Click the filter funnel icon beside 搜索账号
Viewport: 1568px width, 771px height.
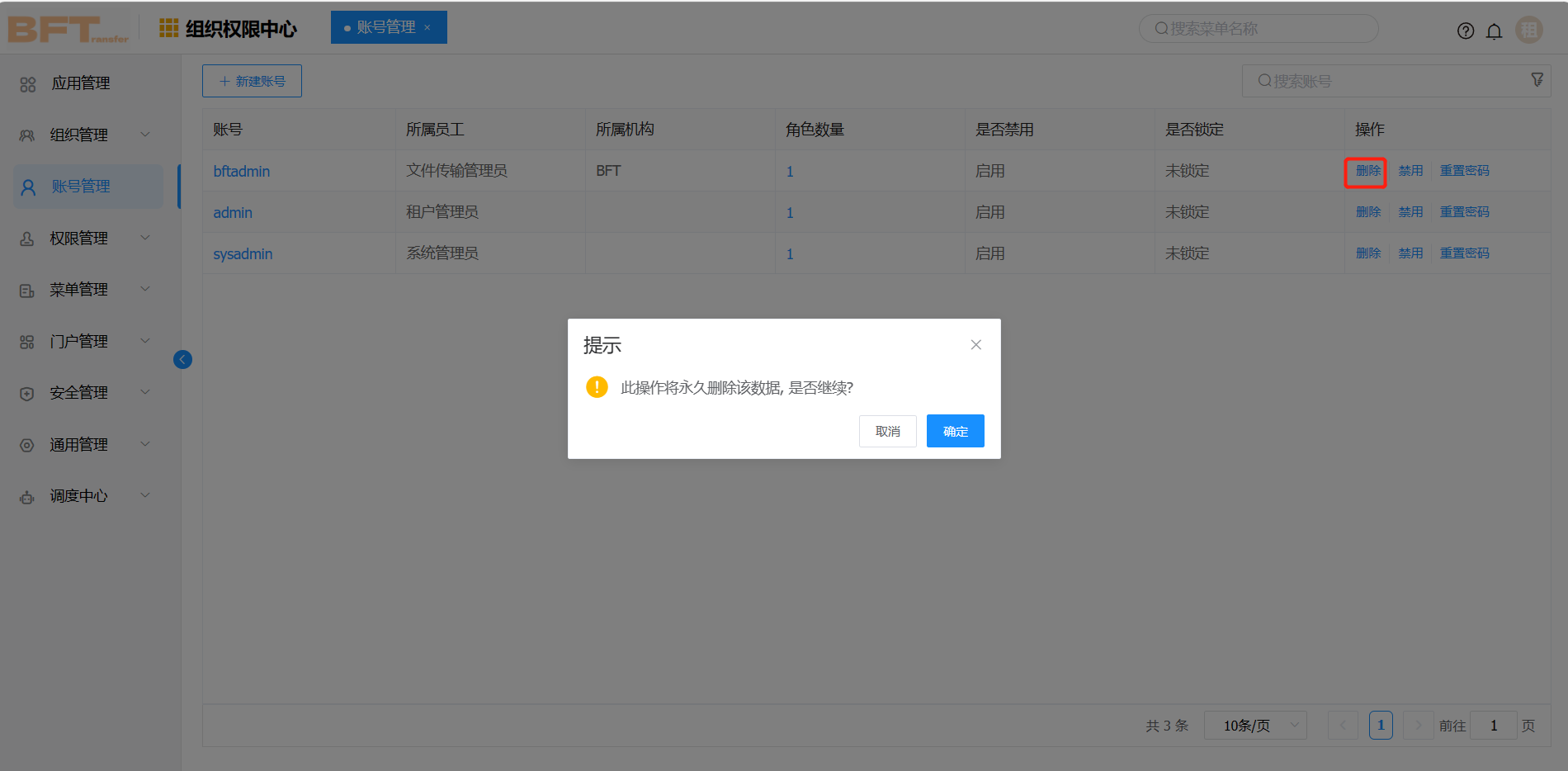point(1537,79)
